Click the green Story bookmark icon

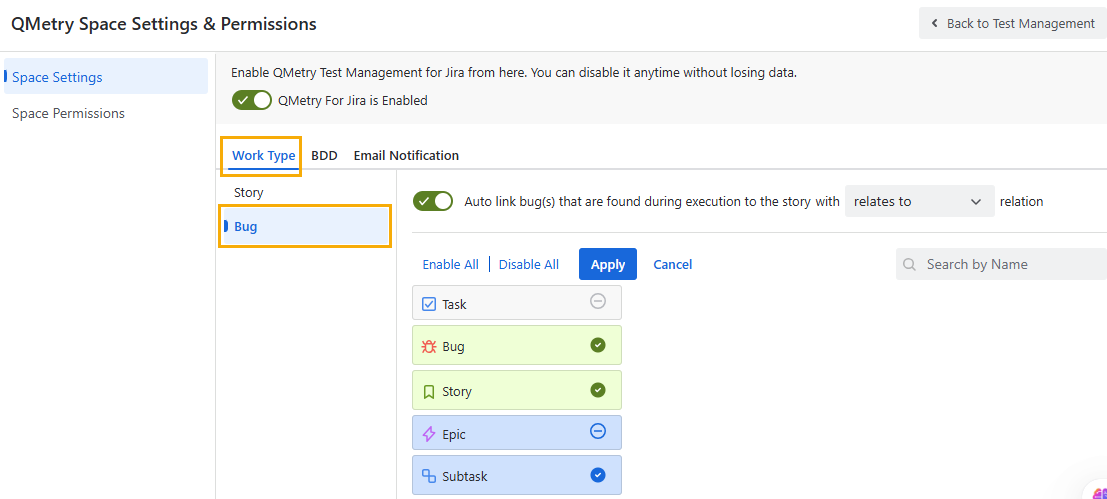429,392
